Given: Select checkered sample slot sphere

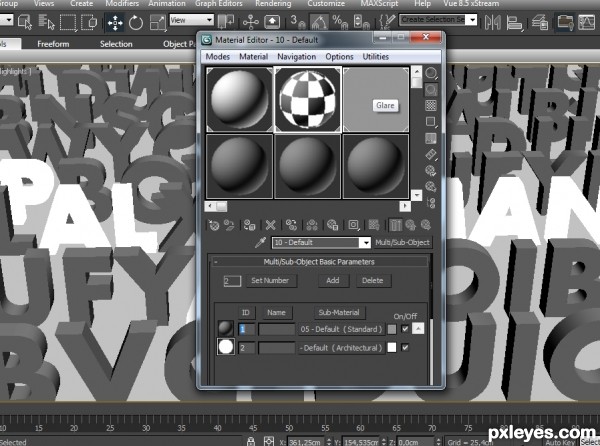Looking at the screenshot, I should tap(308, 99).
